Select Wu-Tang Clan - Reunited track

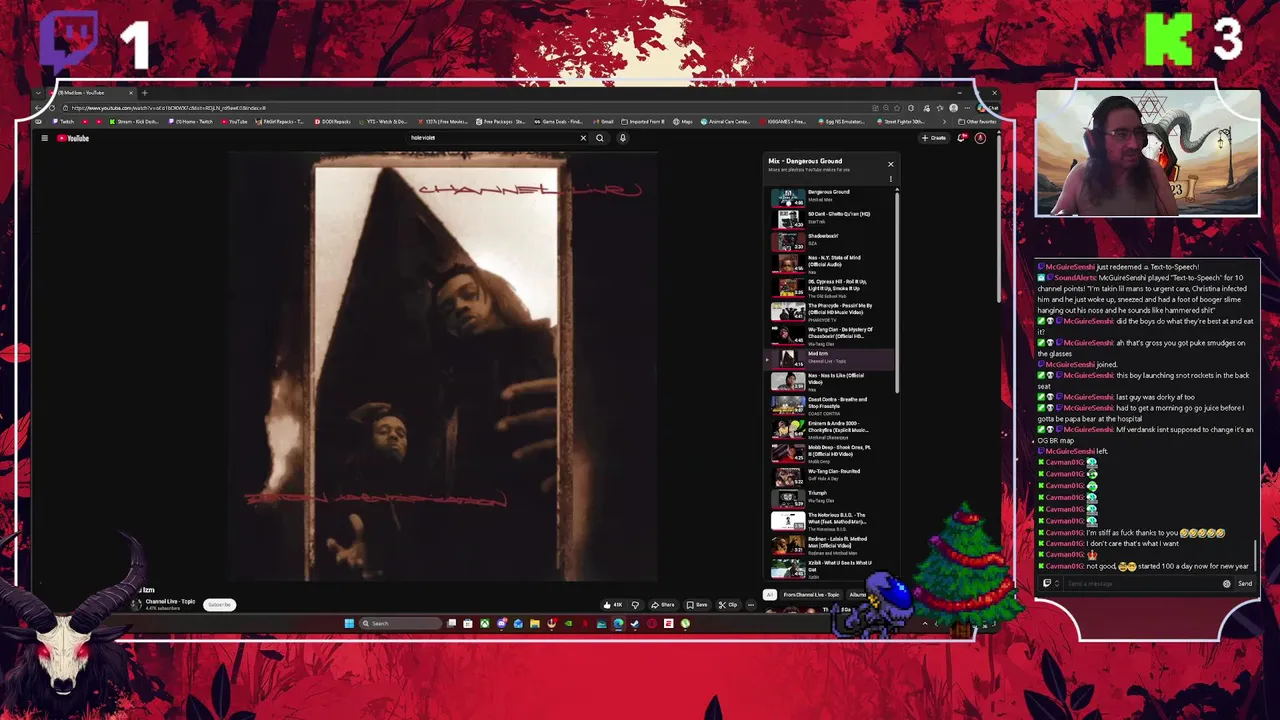click(x=832, y=475)
